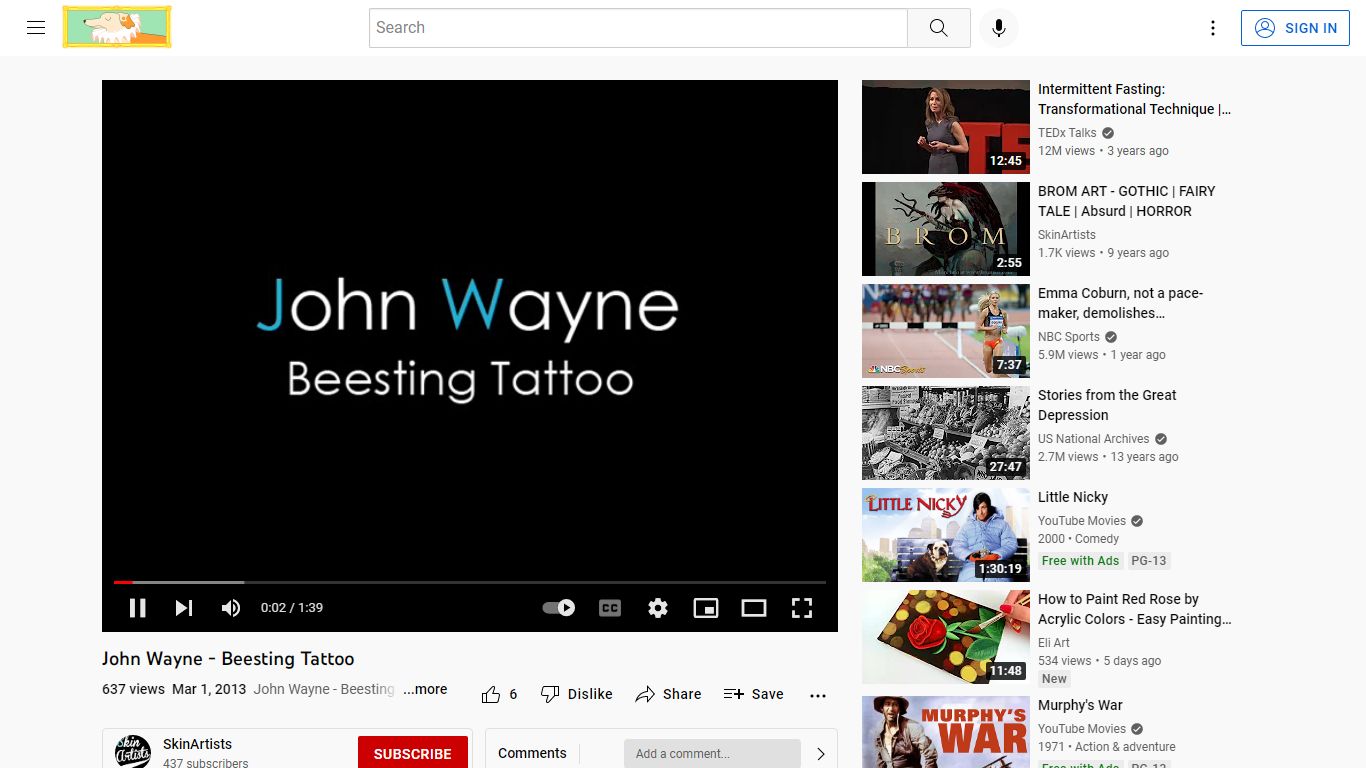
Task: Open Little Nicky movie thumbnail
Action: [946, 535]
